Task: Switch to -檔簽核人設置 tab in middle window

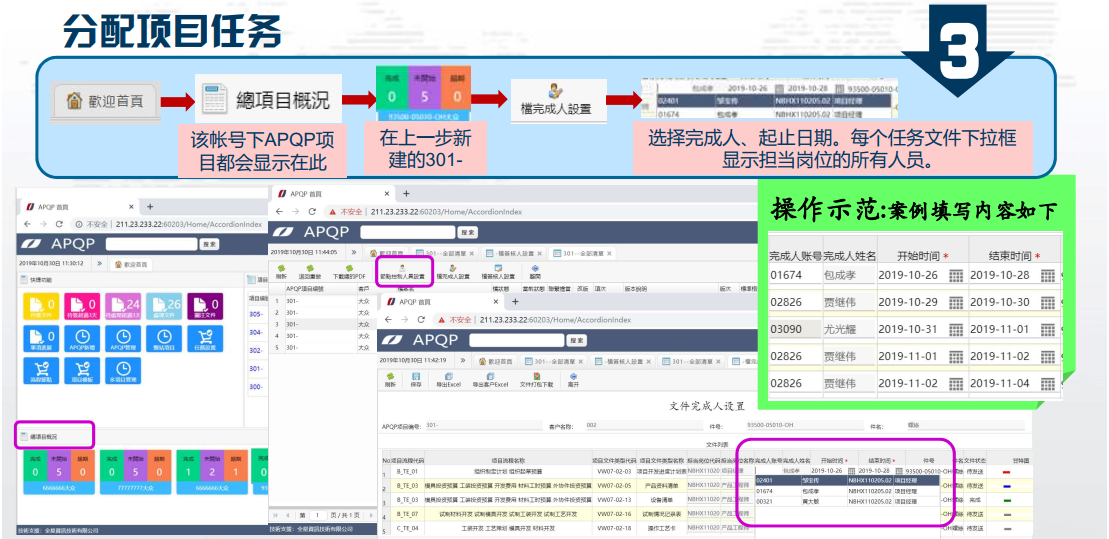Action: point(512,253)
